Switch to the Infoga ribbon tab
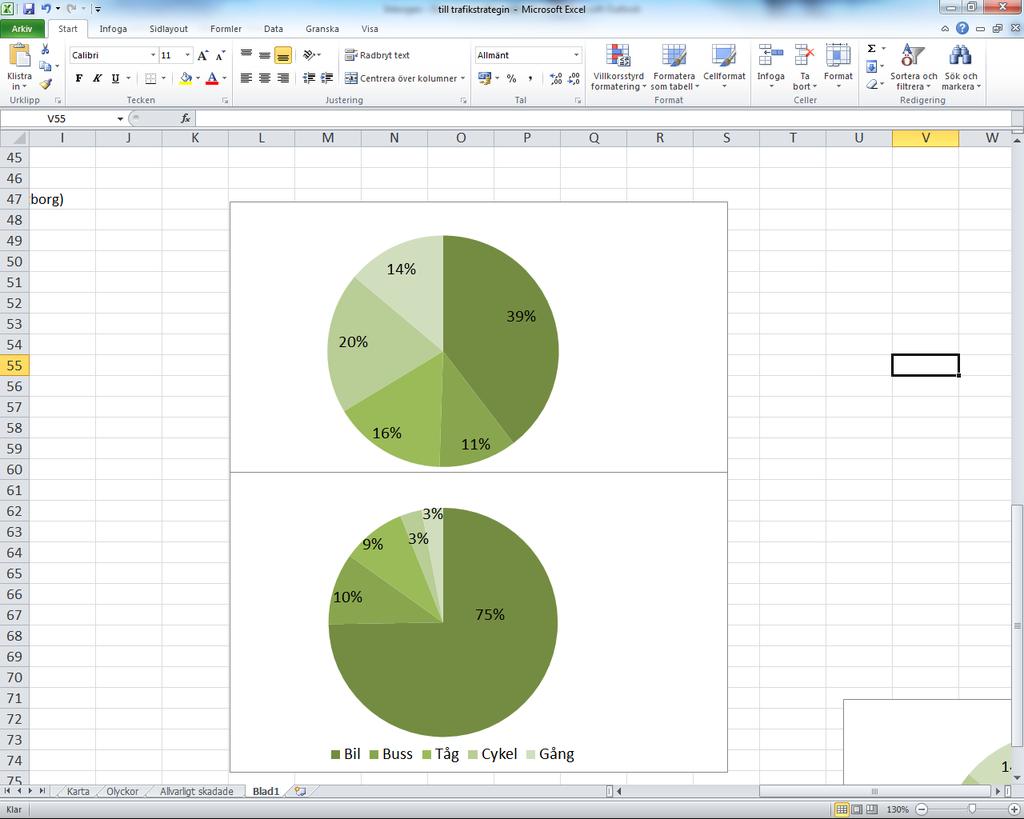The width and height of the screenshot is (1024, 819). point(113,29)
